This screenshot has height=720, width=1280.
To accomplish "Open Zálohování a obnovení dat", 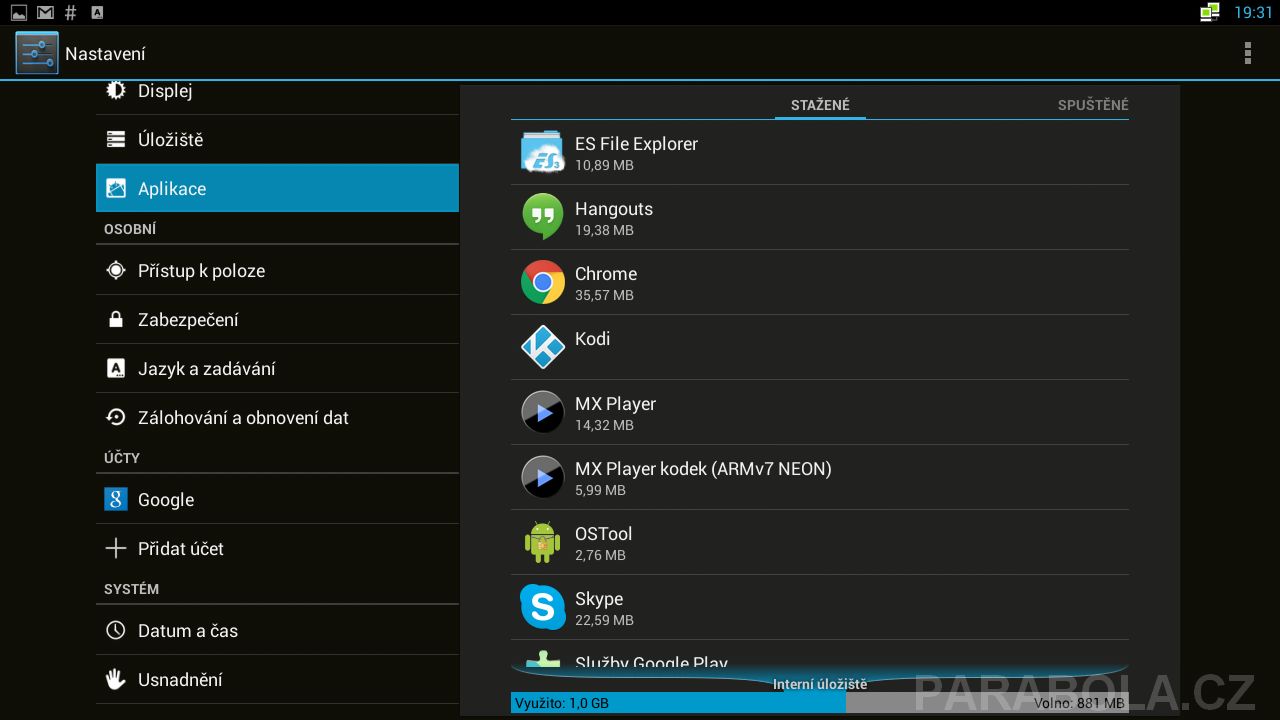I will (x=277, y=417).
